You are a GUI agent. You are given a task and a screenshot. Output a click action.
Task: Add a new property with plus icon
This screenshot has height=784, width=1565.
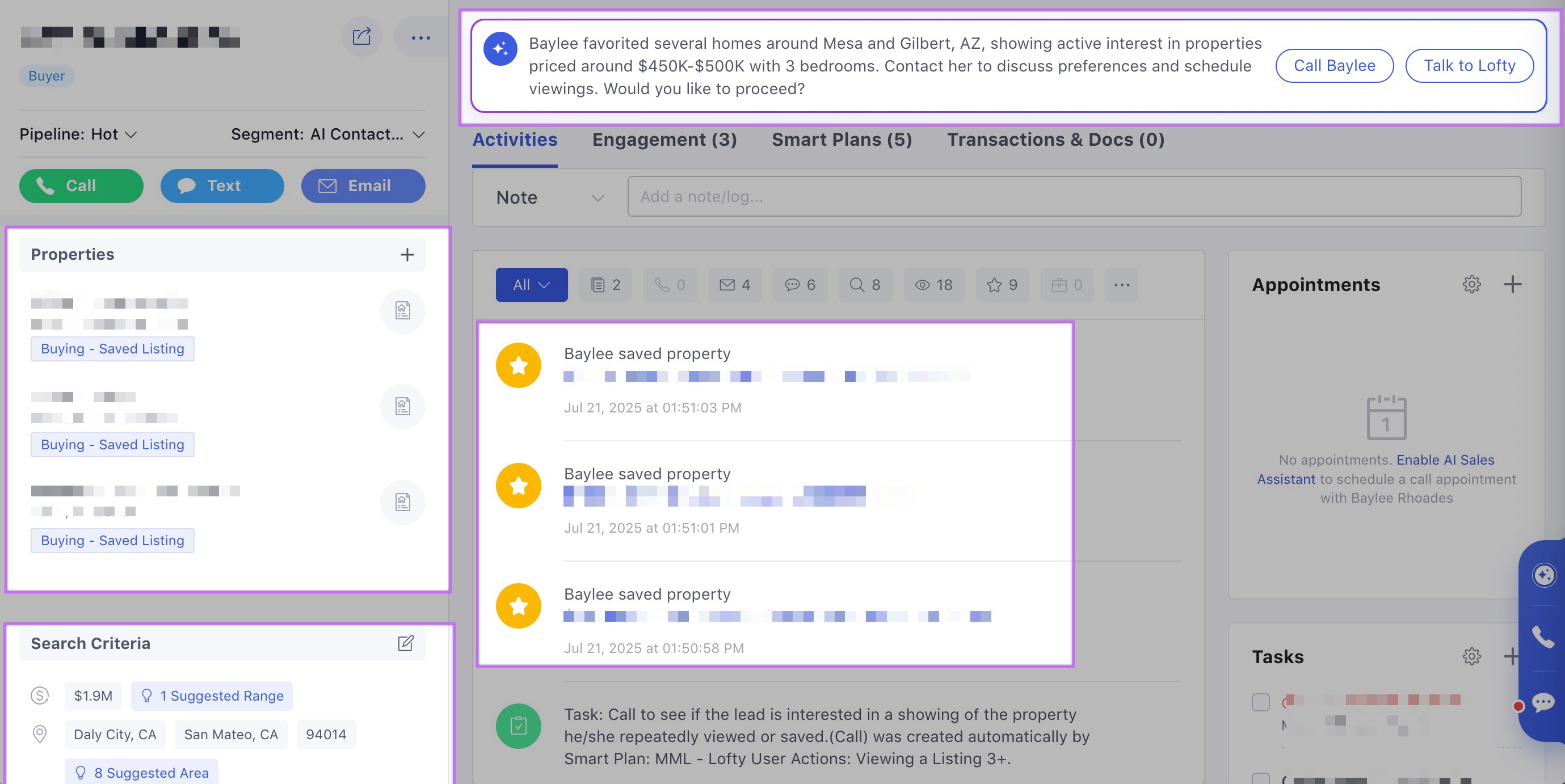click(x=407, y=255)
